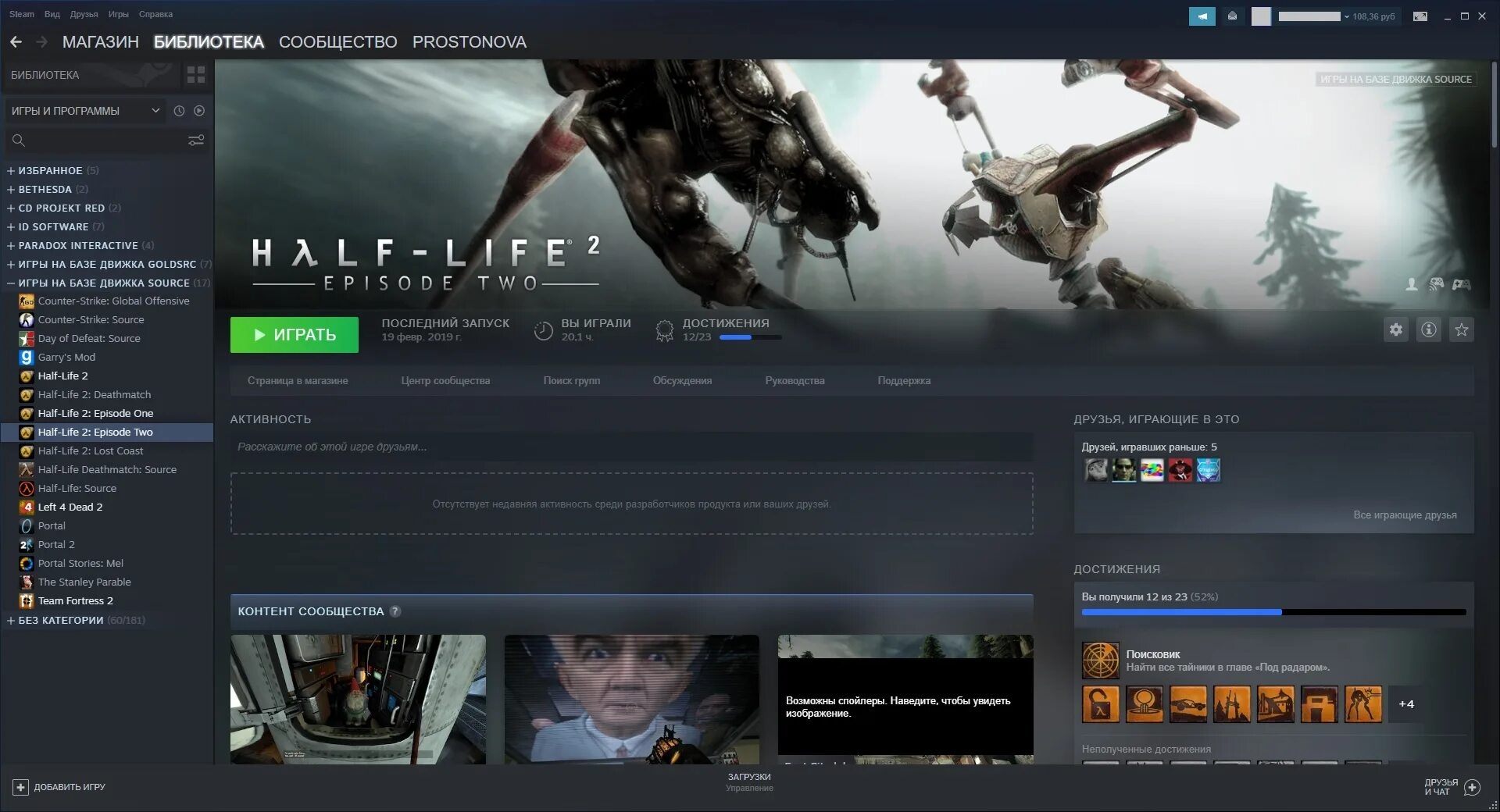Expand the ID SOFTWARE collection
This screenshot has width=1500, height=812.
click(x=11, y=226)
